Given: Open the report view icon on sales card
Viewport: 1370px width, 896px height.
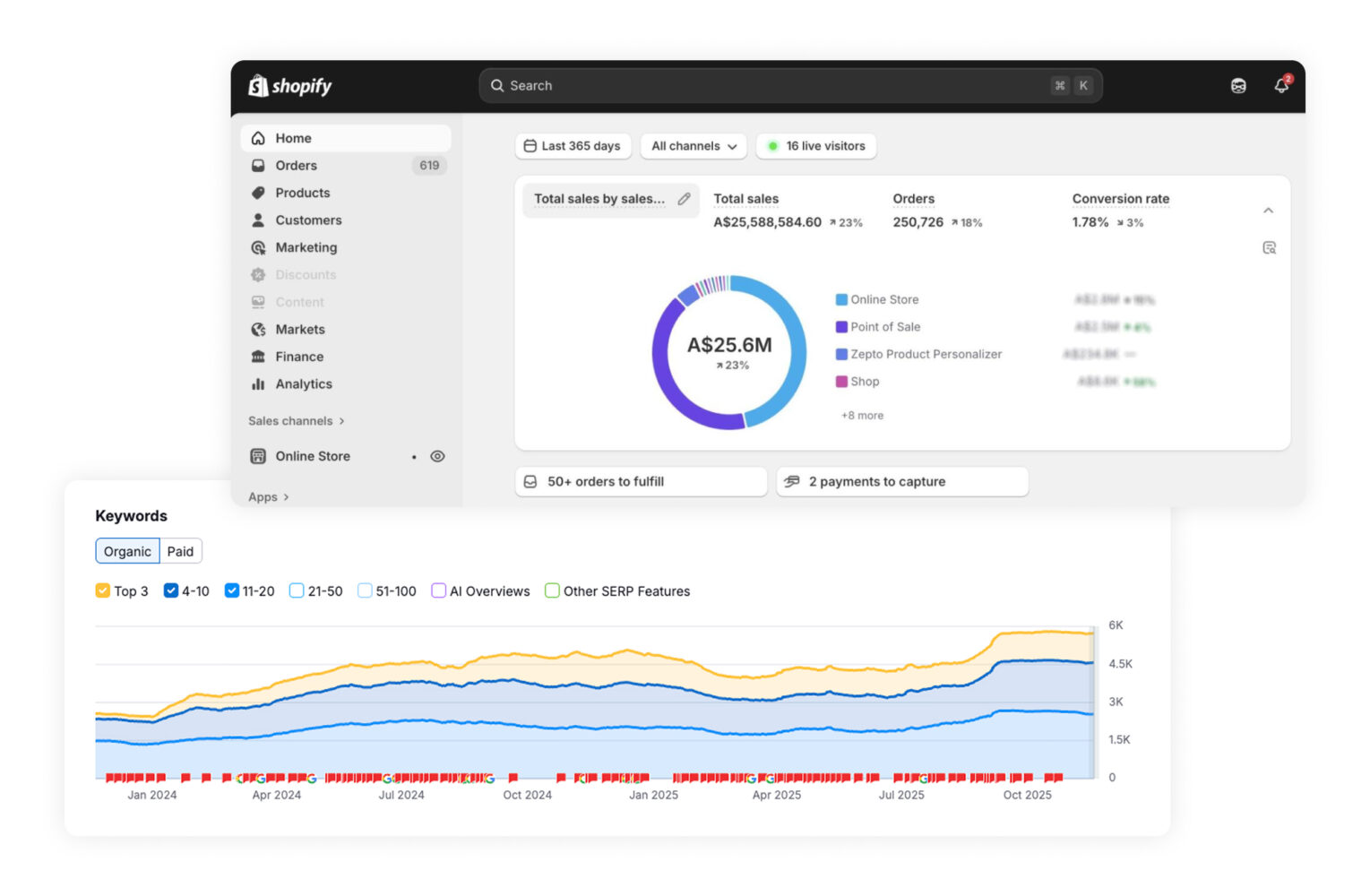Looking at the screenshot, I should (1269, 246).
